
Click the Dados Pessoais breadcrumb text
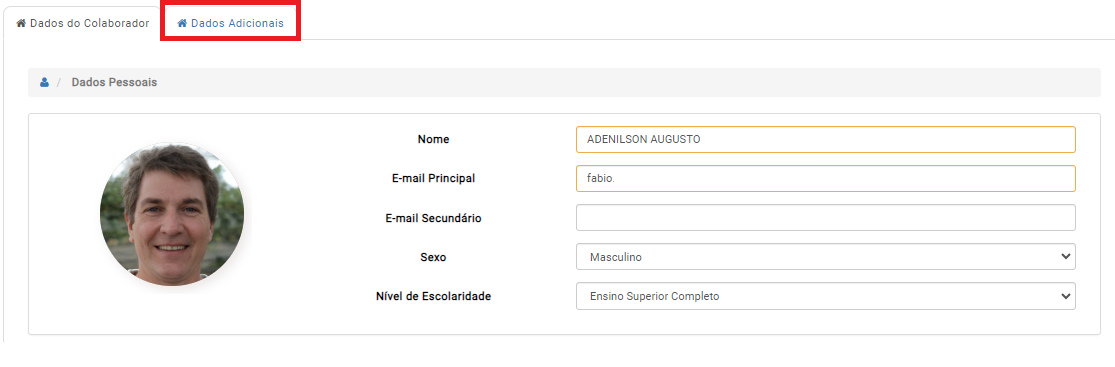114,83
